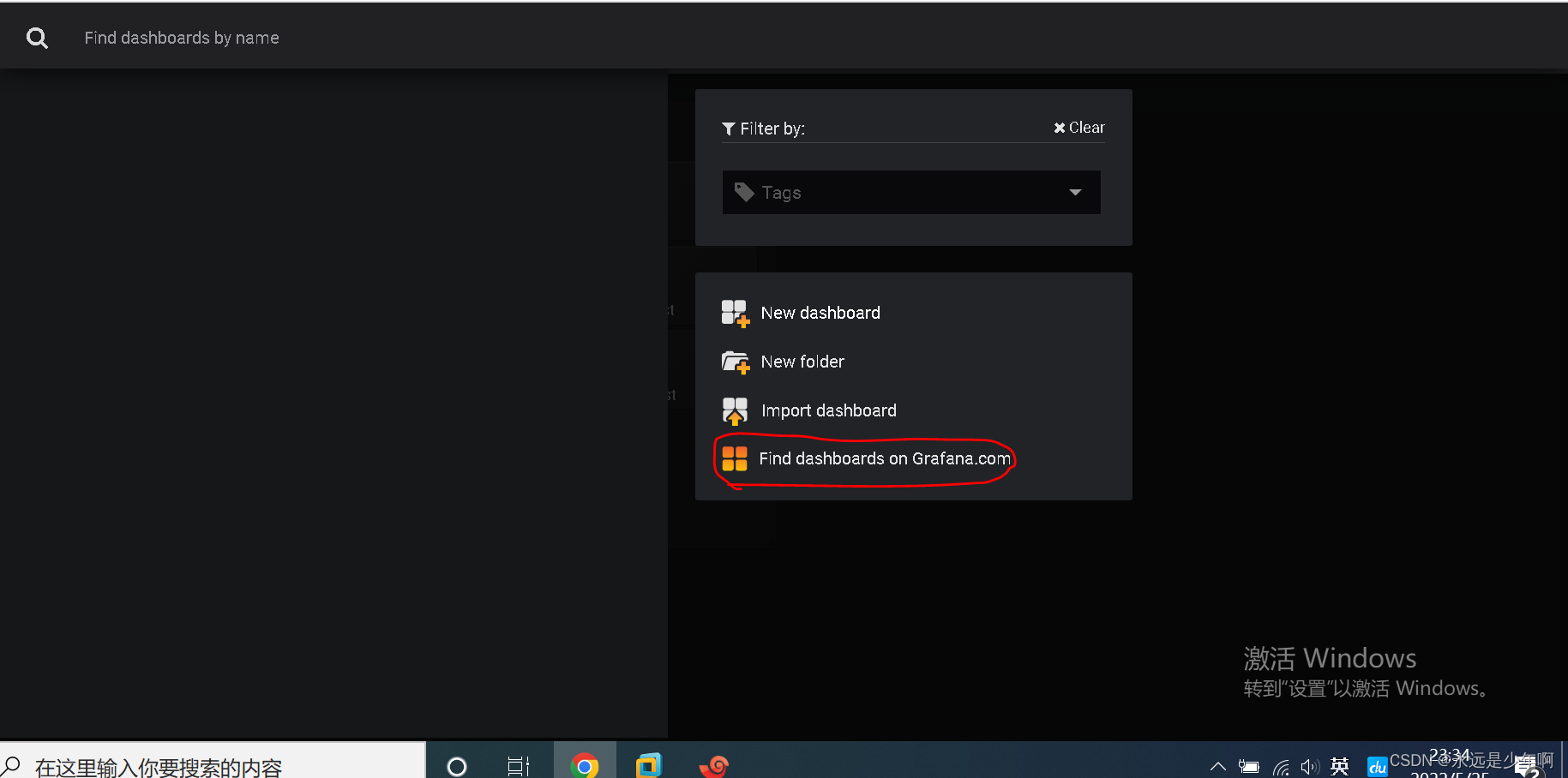Show hidden system tray icons
This screenshot has width=1568, height=778.
pos(1217,767)
